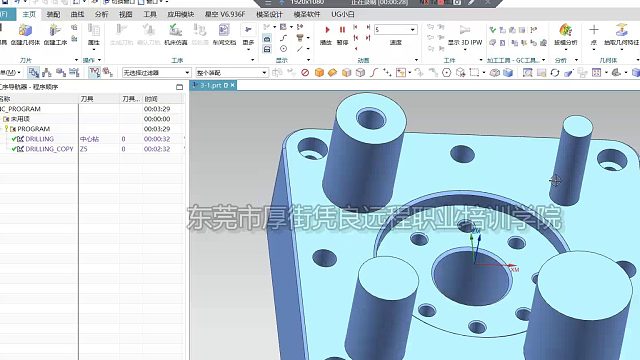Viewport: 640px width, 360px height.
Task: Toggle Program Order View in navigator
Action: [33, 73]
